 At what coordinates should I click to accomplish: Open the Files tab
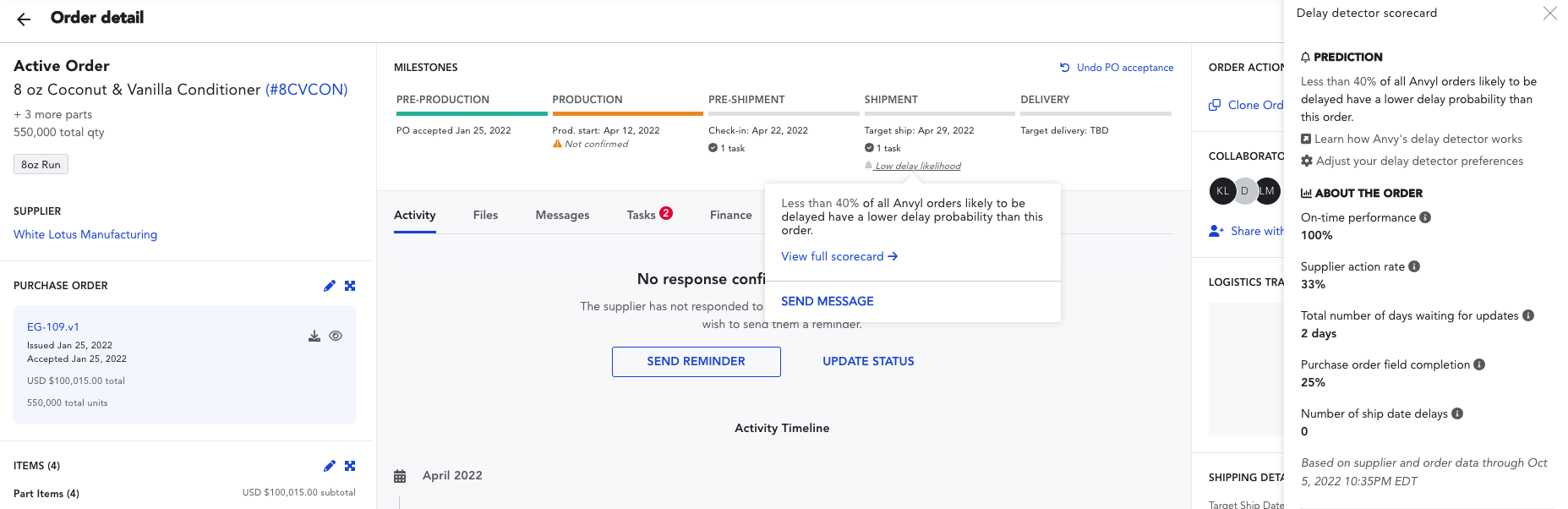(485, 215)
